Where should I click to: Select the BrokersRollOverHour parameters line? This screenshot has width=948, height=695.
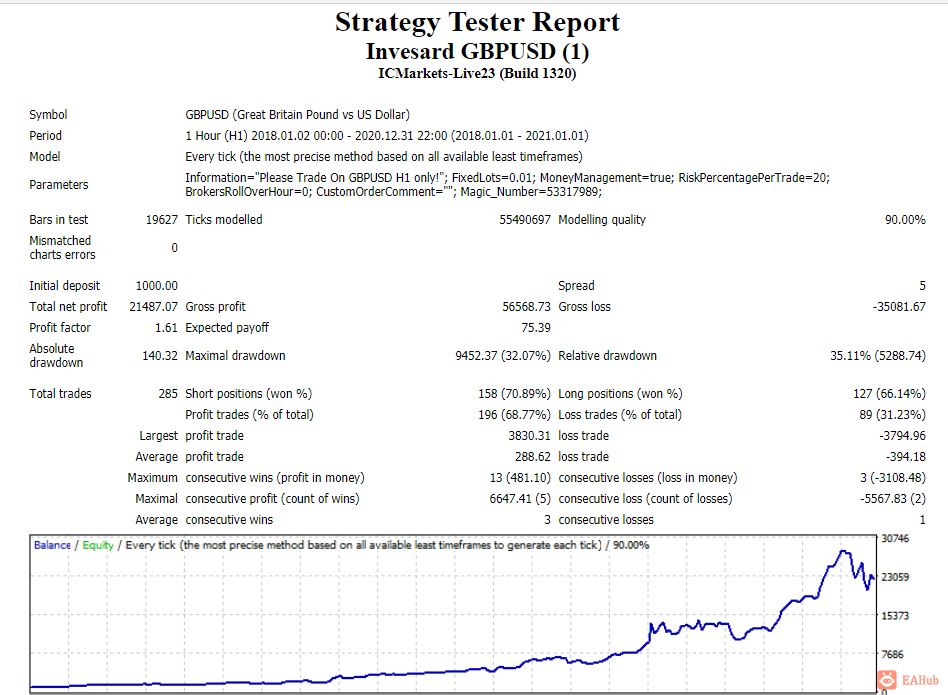(x=394, y=192)
